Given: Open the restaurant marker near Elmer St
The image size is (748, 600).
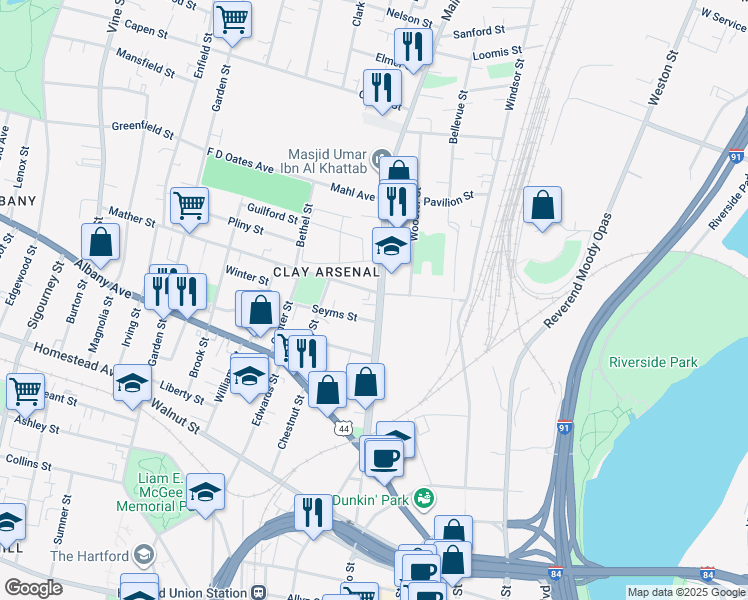Looking at the screenshot, I should (382, 87).
